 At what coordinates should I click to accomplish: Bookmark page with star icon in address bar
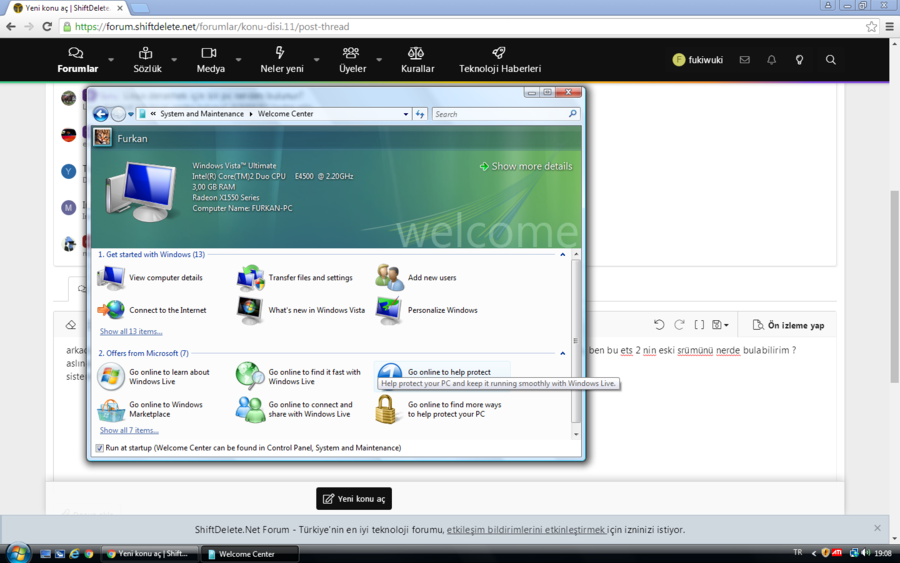(871, 26)
